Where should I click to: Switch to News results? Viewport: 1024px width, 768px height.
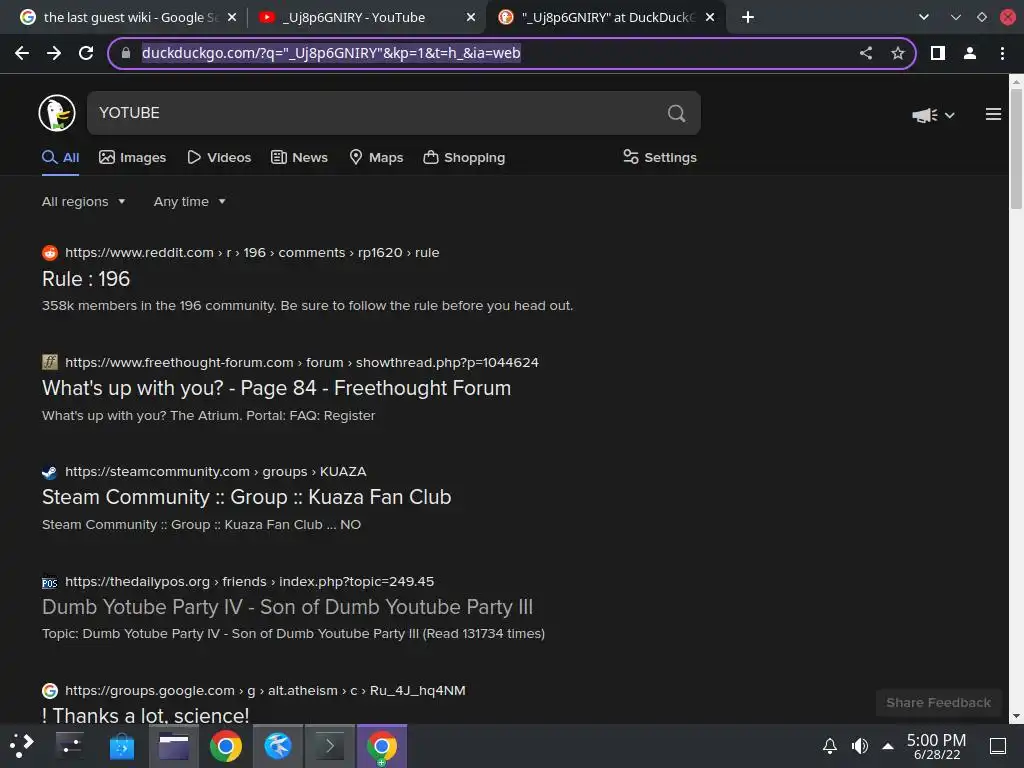(299, 157)
